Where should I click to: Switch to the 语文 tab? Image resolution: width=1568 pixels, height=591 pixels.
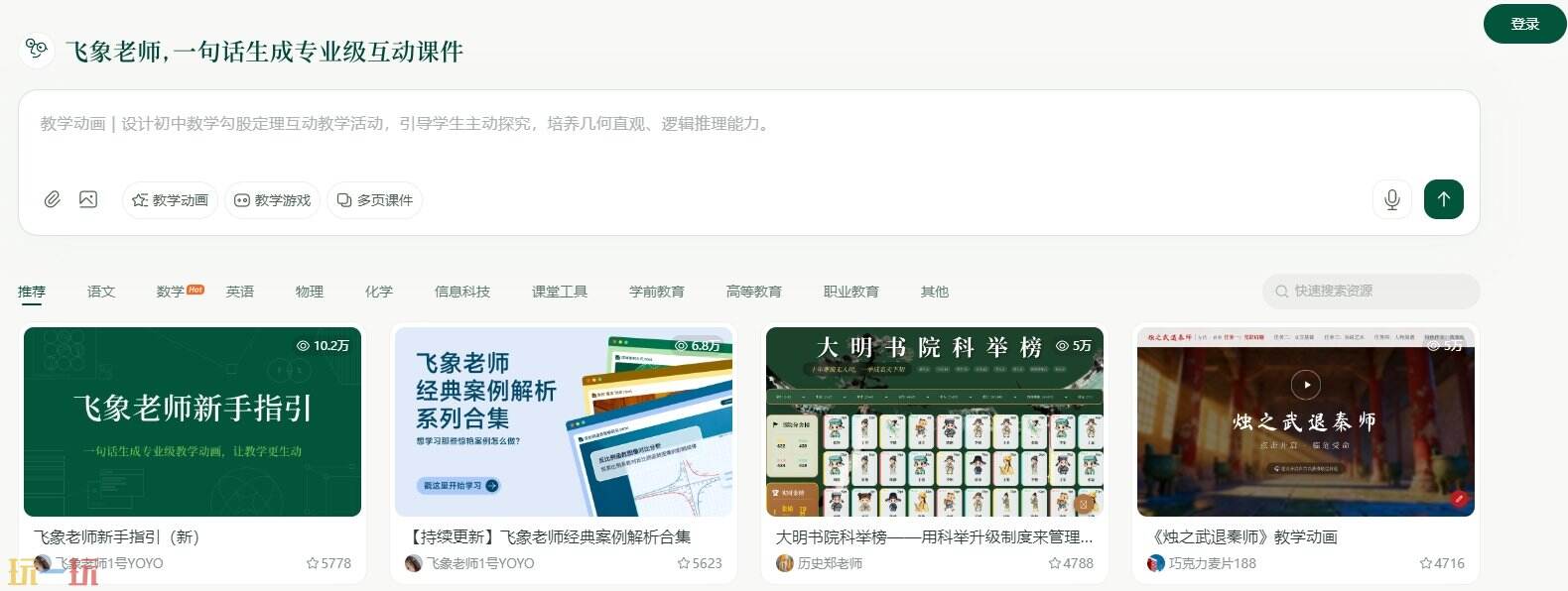click(x=101, y=292)
